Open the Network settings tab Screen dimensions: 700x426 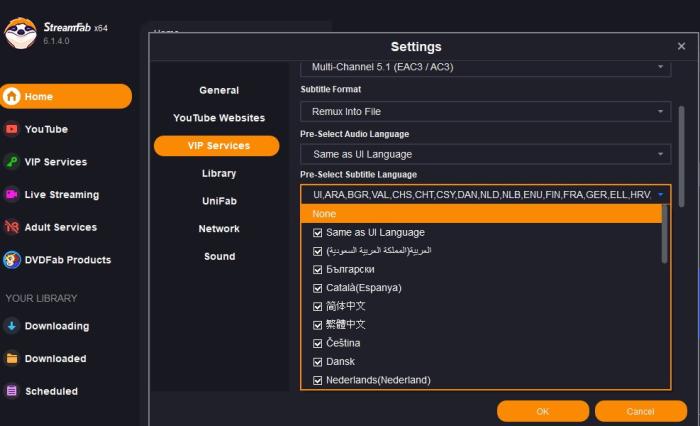pos(219,228)
